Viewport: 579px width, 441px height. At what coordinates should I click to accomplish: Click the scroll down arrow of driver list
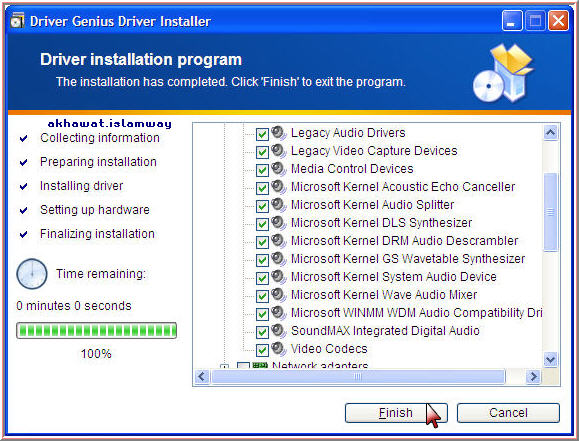point(551,359)
